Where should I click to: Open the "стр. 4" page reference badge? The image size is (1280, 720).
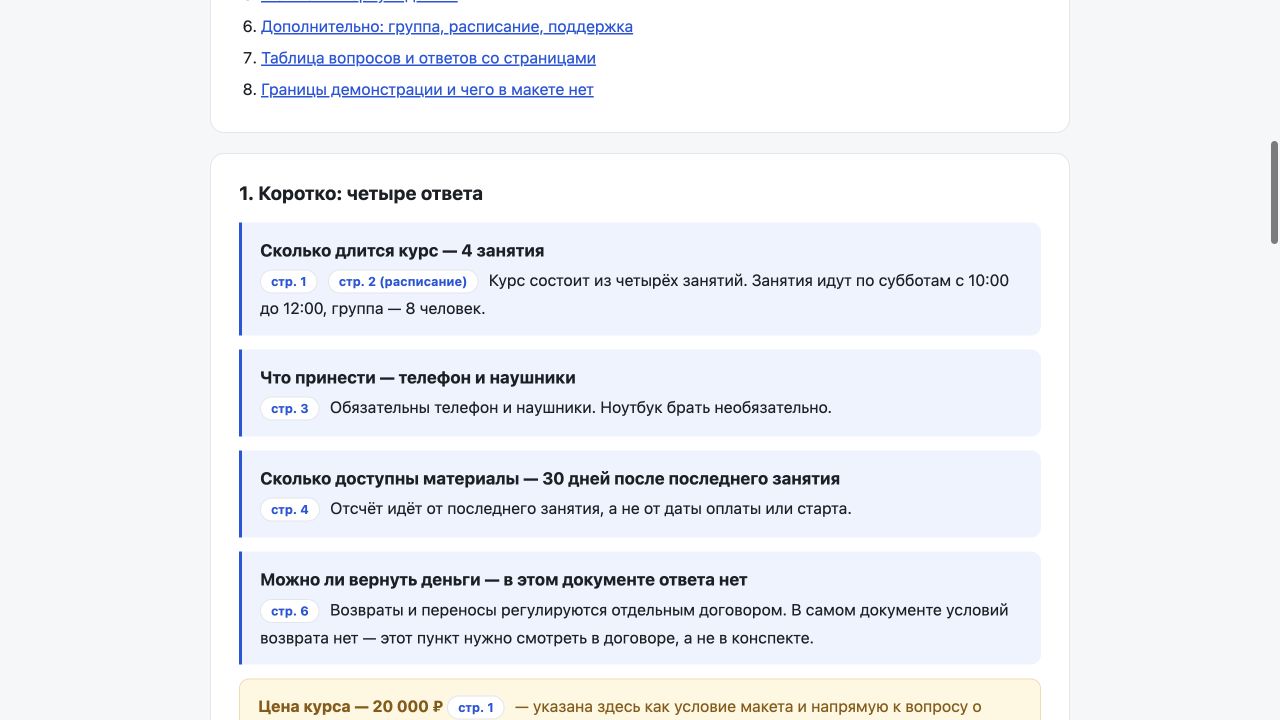coord(290,510)
